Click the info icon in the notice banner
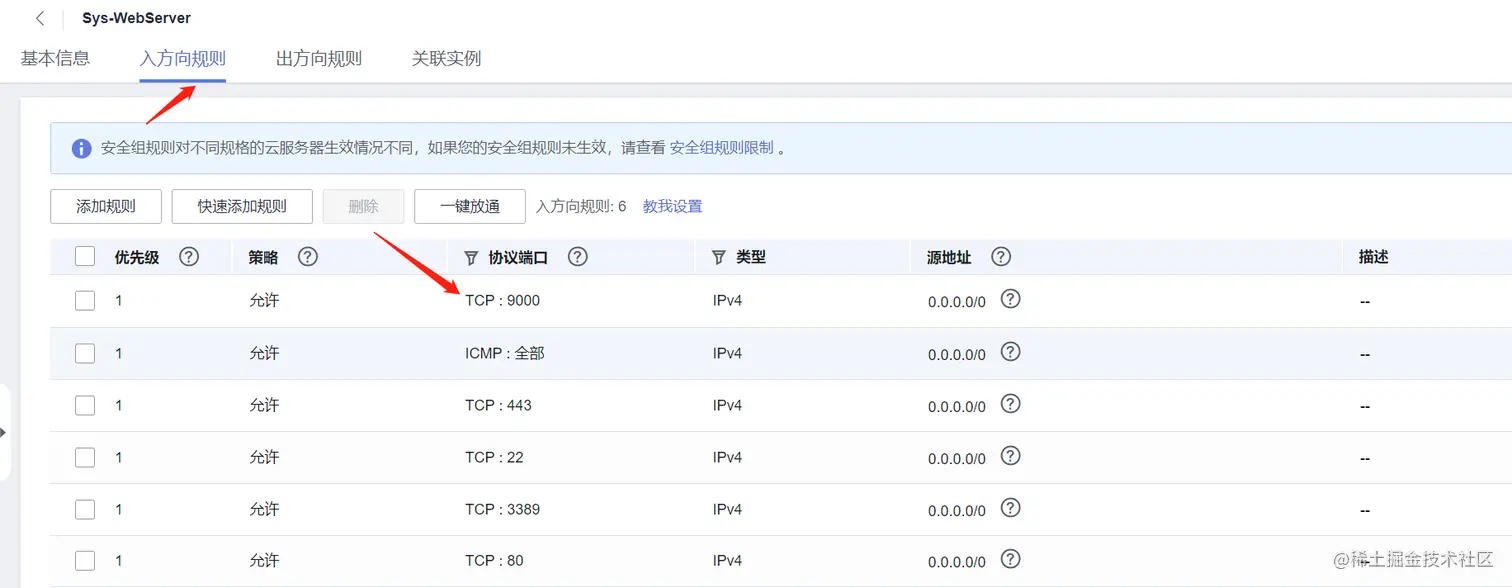Screen dimensions: 1512x588 pos(82,148)
